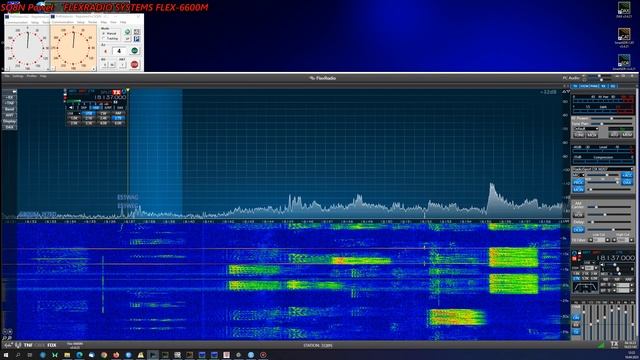
Task: Open the Band selector in panadapter sidebar
Action: [x=9, y=109]
